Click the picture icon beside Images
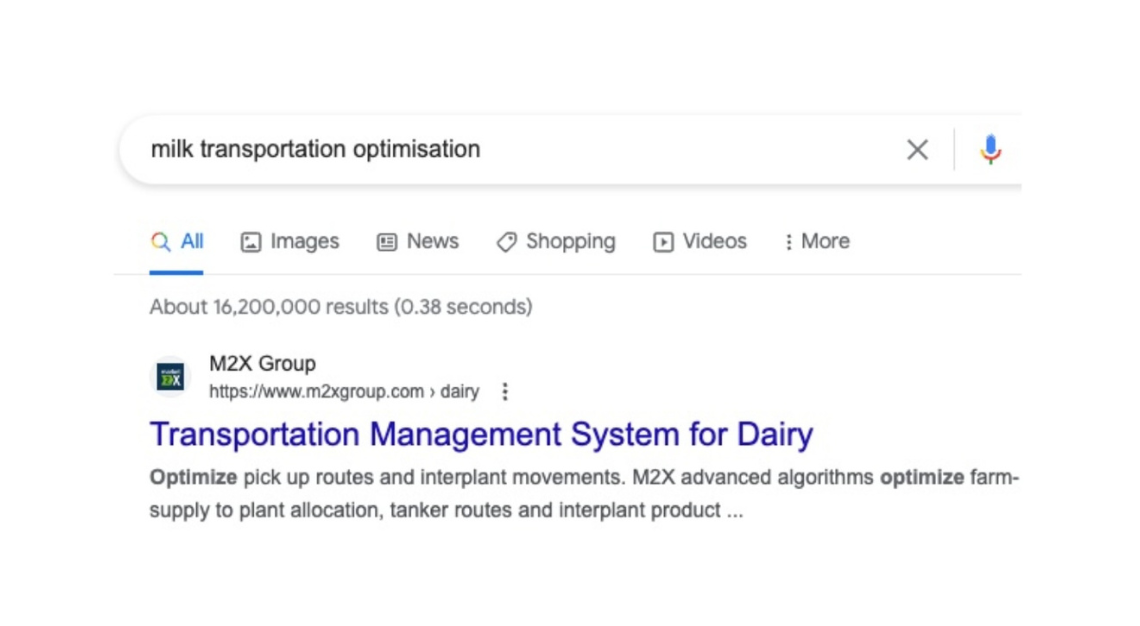 (251, 242)
